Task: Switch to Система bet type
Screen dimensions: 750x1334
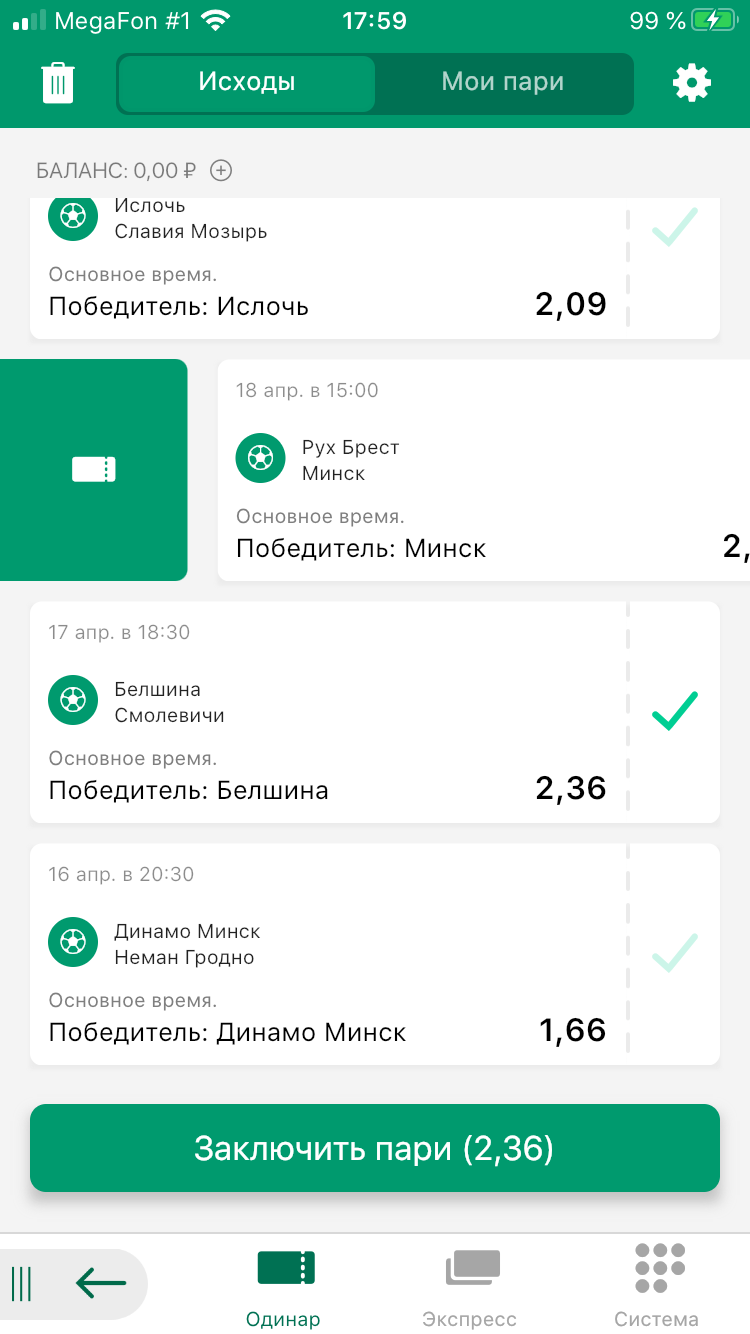Action: [x=657, y=1285]
